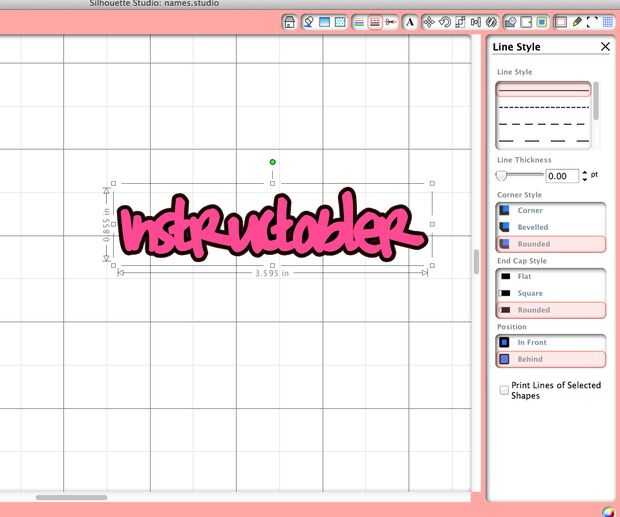Click the right-middle selection handle
This screenshot has height=517, width=620.
pos(432,224)
